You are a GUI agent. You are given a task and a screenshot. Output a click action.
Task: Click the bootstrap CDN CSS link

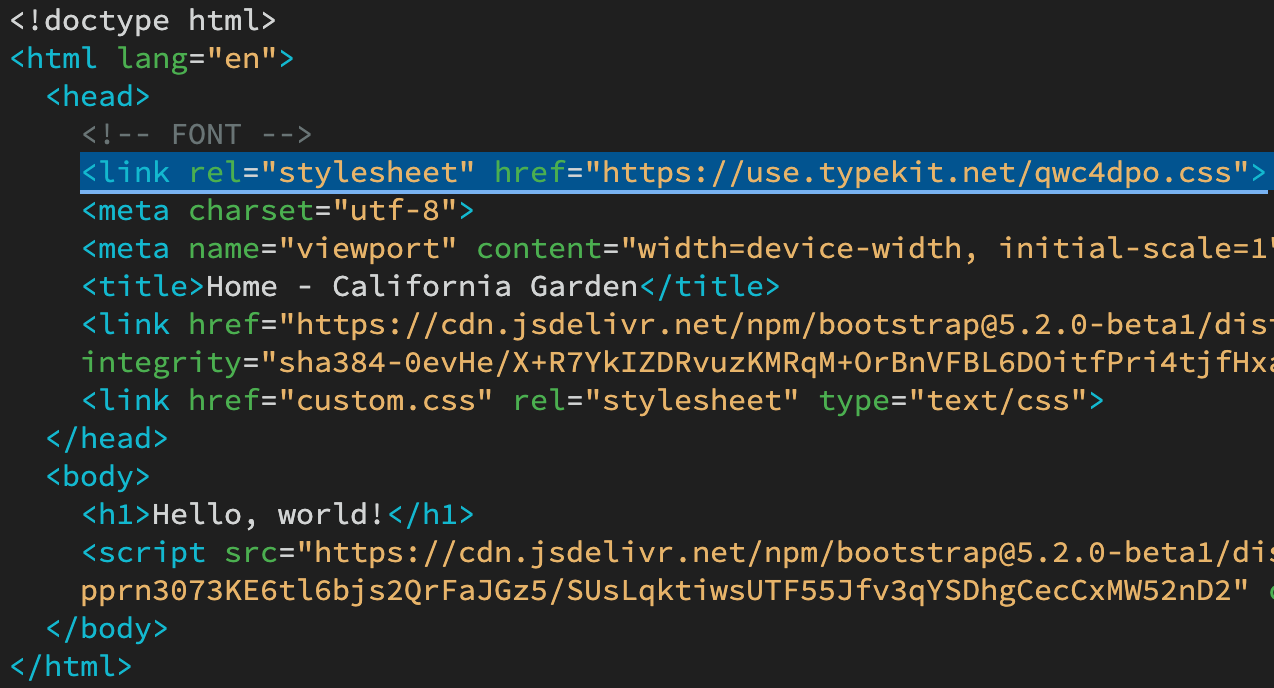[x=700, y=323]
